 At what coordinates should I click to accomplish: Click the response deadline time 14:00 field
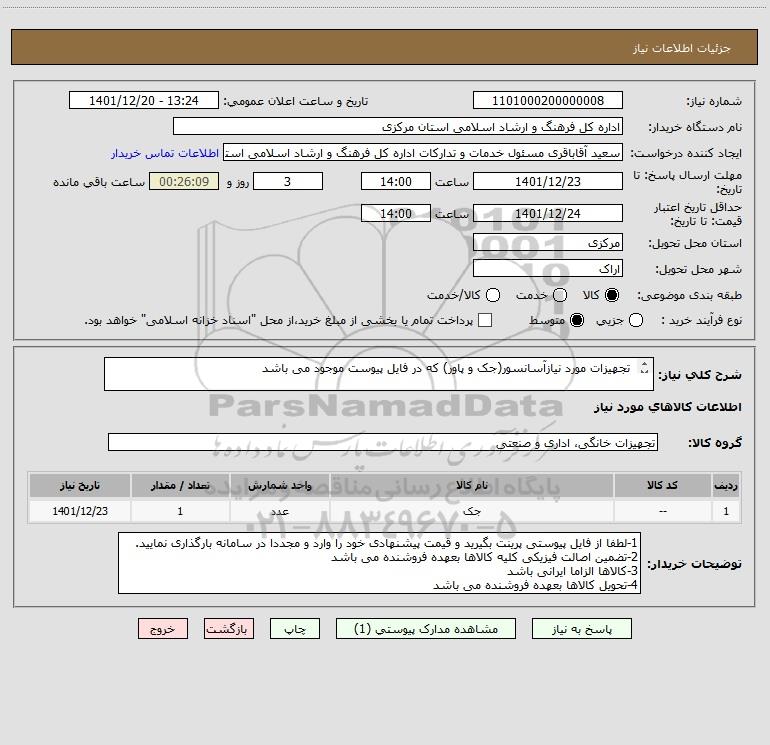click(396, 181)
